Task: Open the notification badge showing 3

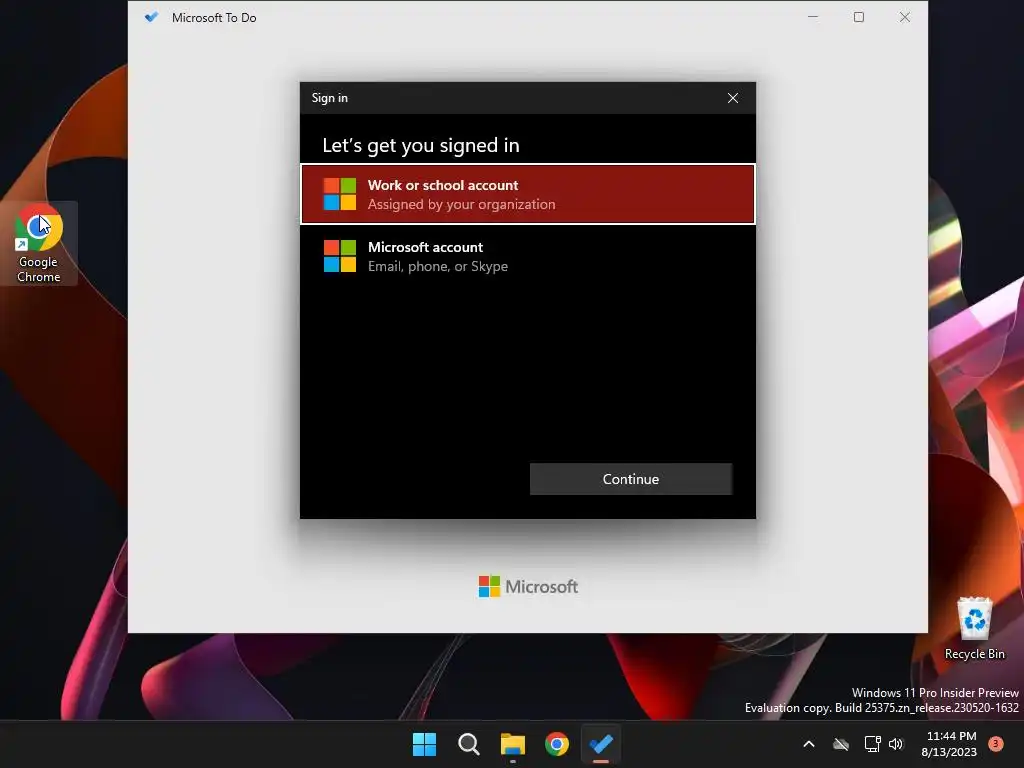Action: [996, 744]
